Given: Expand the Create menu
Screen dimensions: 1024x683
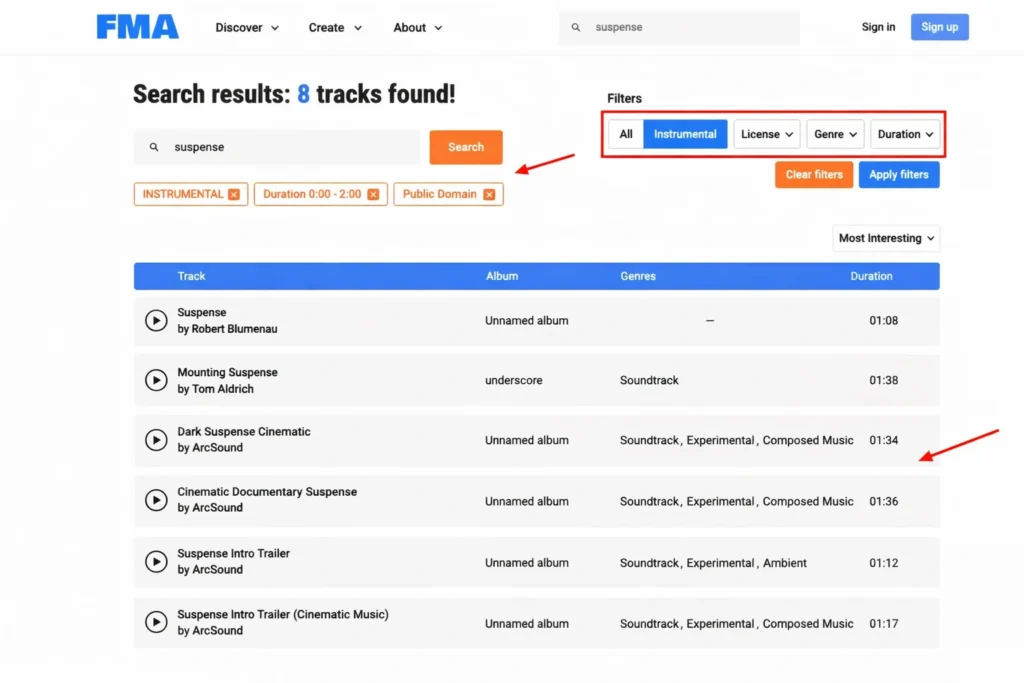Looking at the screenshot, I should 333,28.
